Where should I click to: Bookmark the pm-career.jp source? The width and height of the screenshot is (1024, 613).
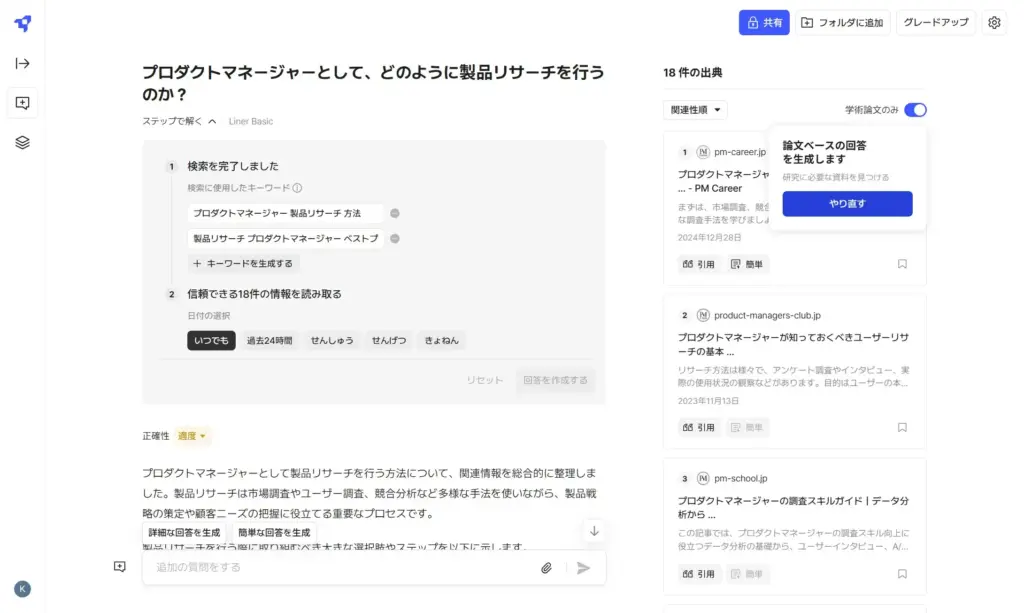pyautogui.click(x=902, y=264)
